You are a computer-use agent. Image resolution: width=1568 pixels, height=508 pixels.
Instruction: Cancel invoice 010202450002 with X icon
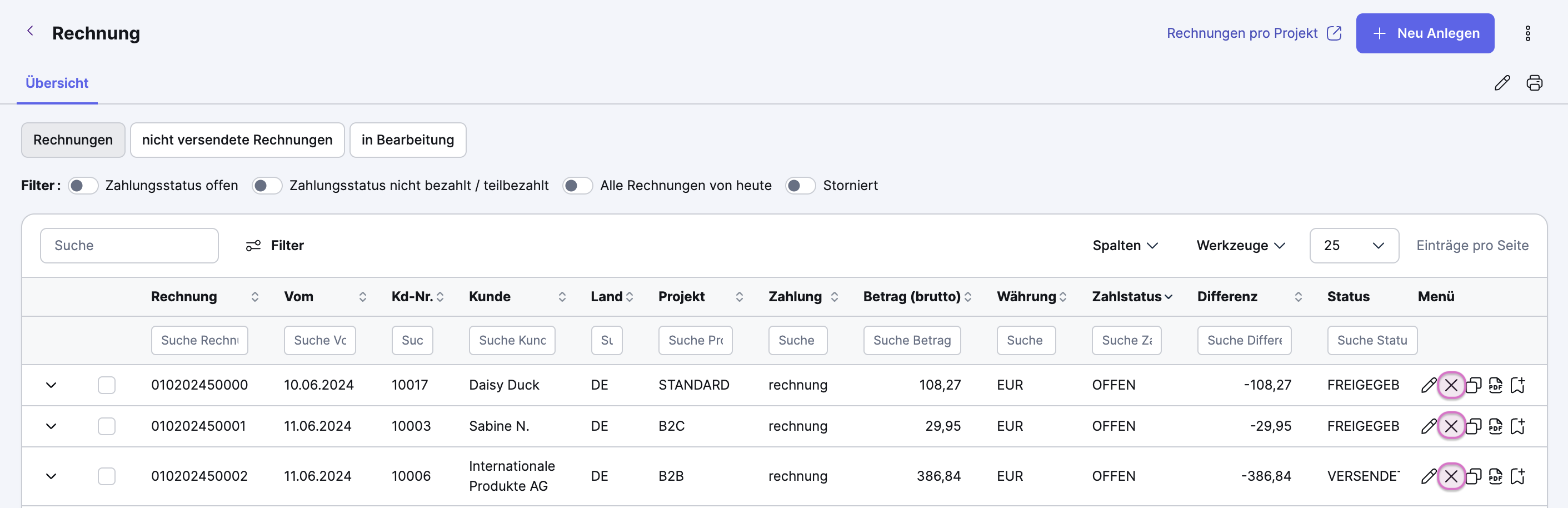1451,476
